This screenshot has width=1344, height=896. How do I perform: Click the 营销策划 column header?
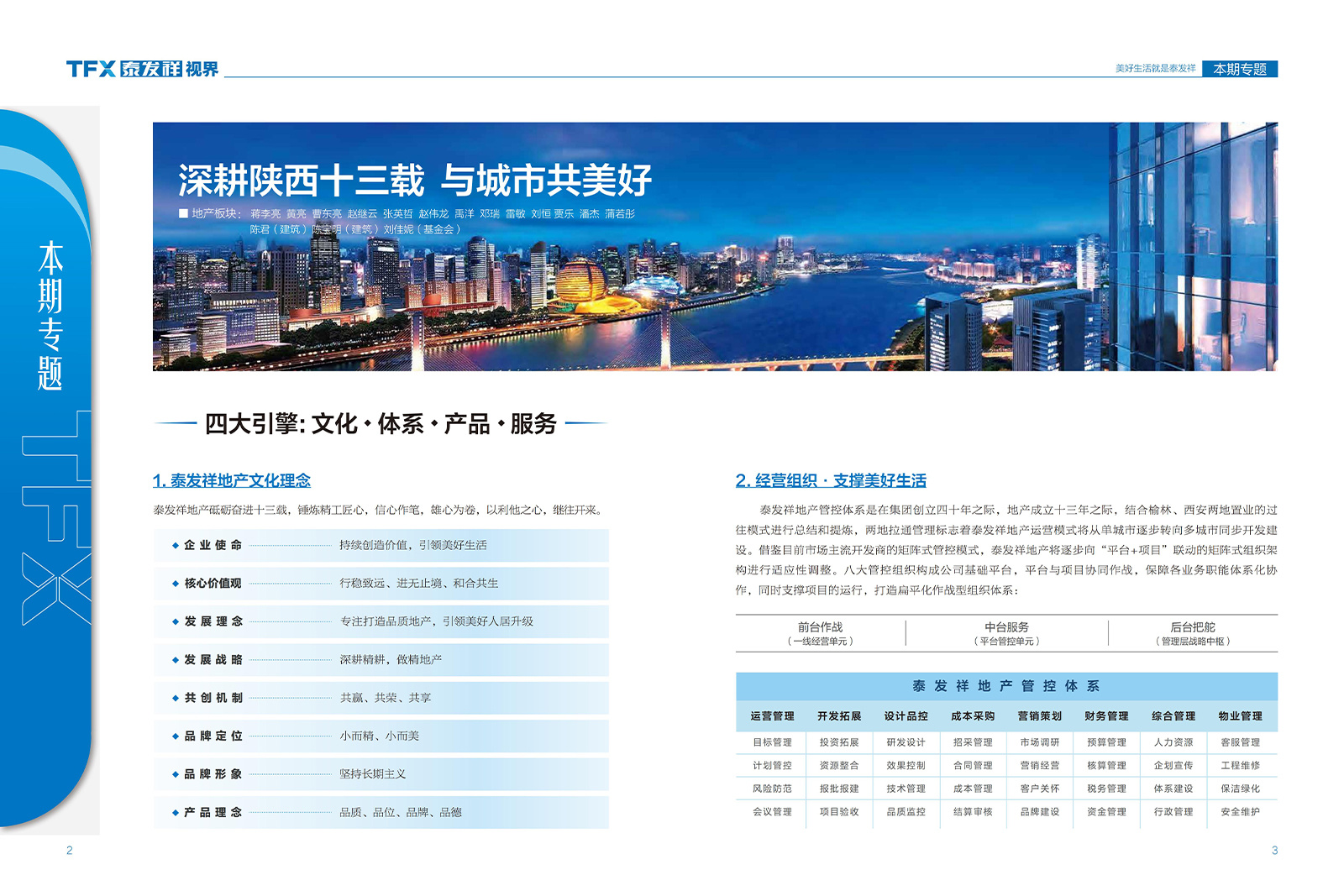point(1039,716)
